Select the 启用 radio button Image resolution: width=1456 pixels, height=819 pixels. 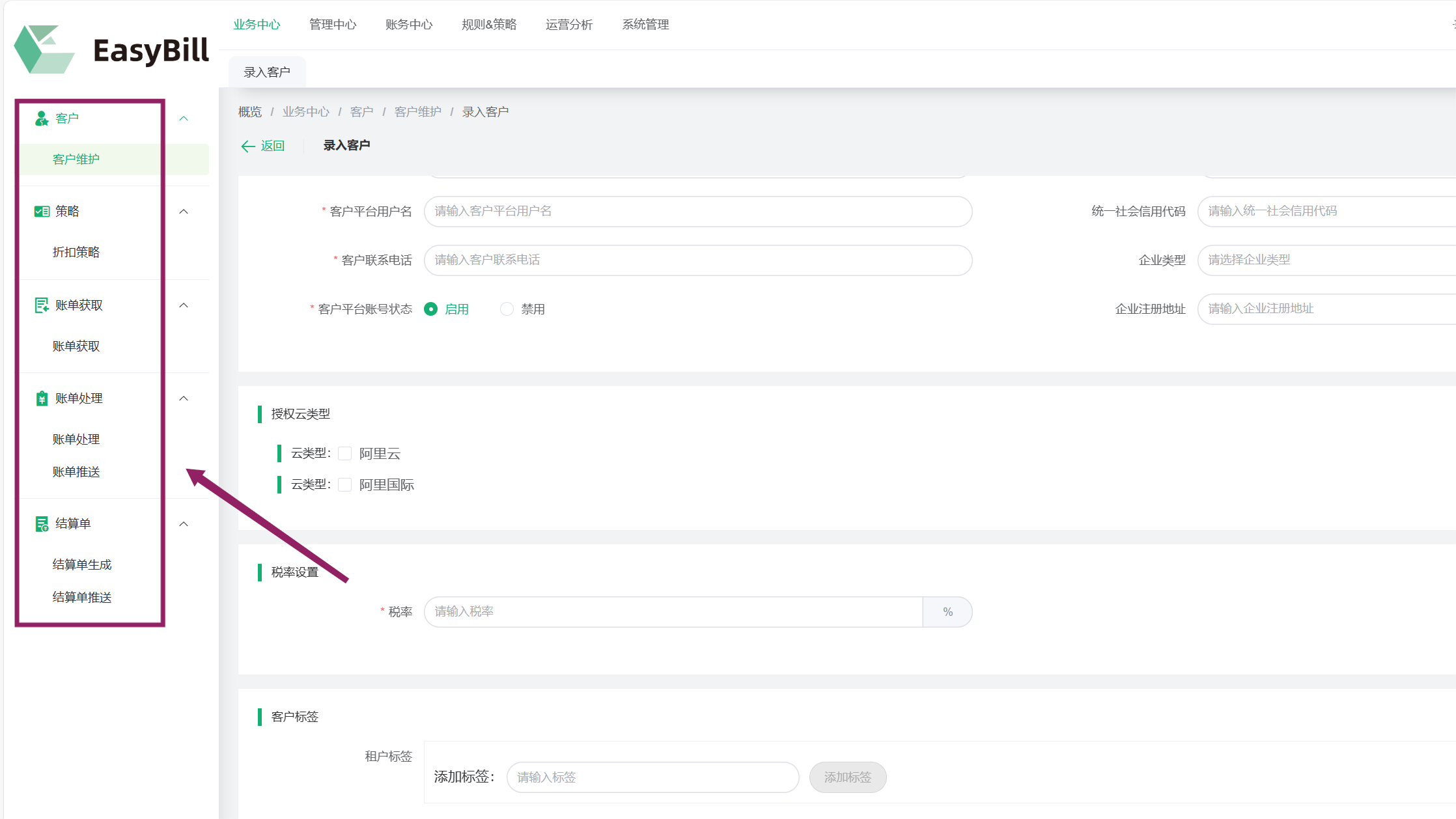[430, 309]
